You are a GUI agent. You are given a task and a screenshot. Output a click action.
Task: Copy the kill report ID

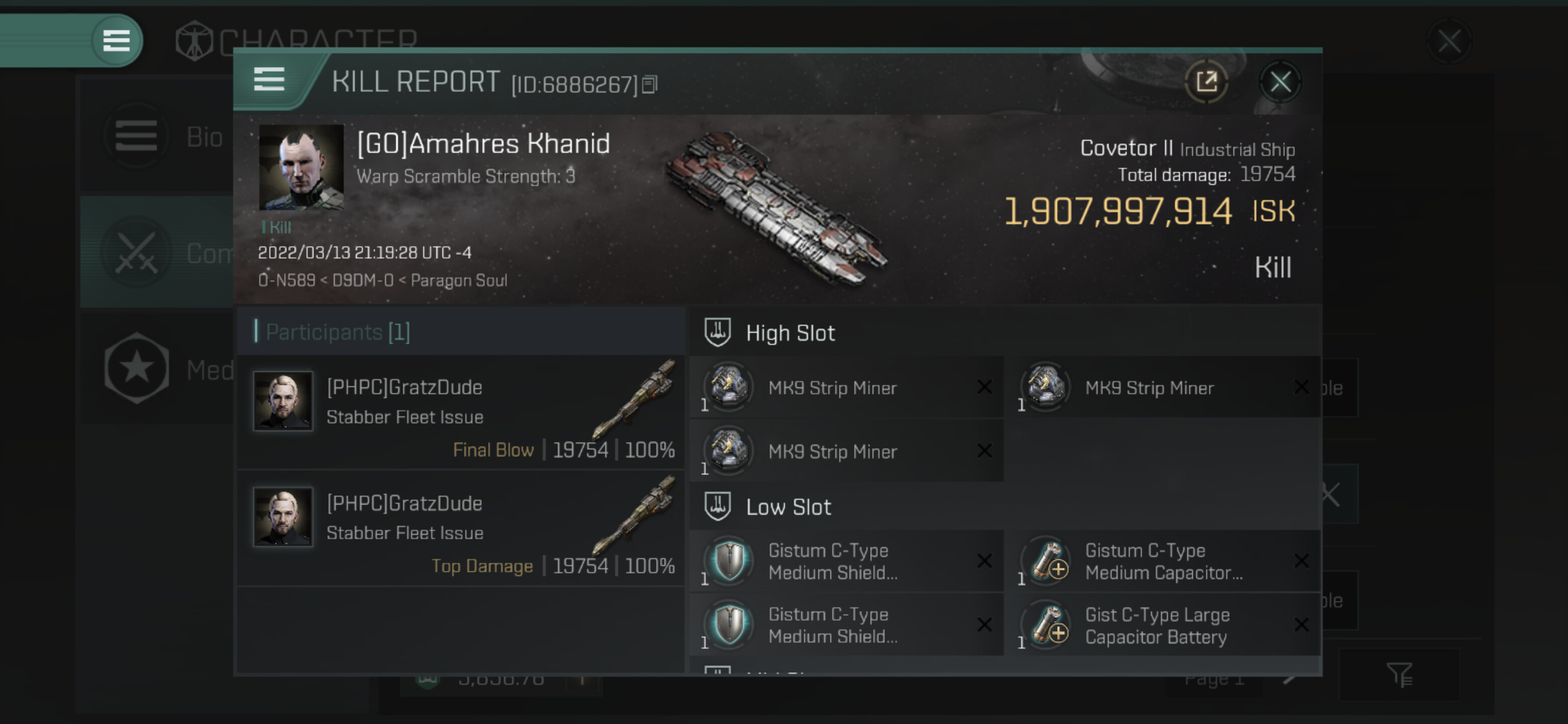point(650,84)
